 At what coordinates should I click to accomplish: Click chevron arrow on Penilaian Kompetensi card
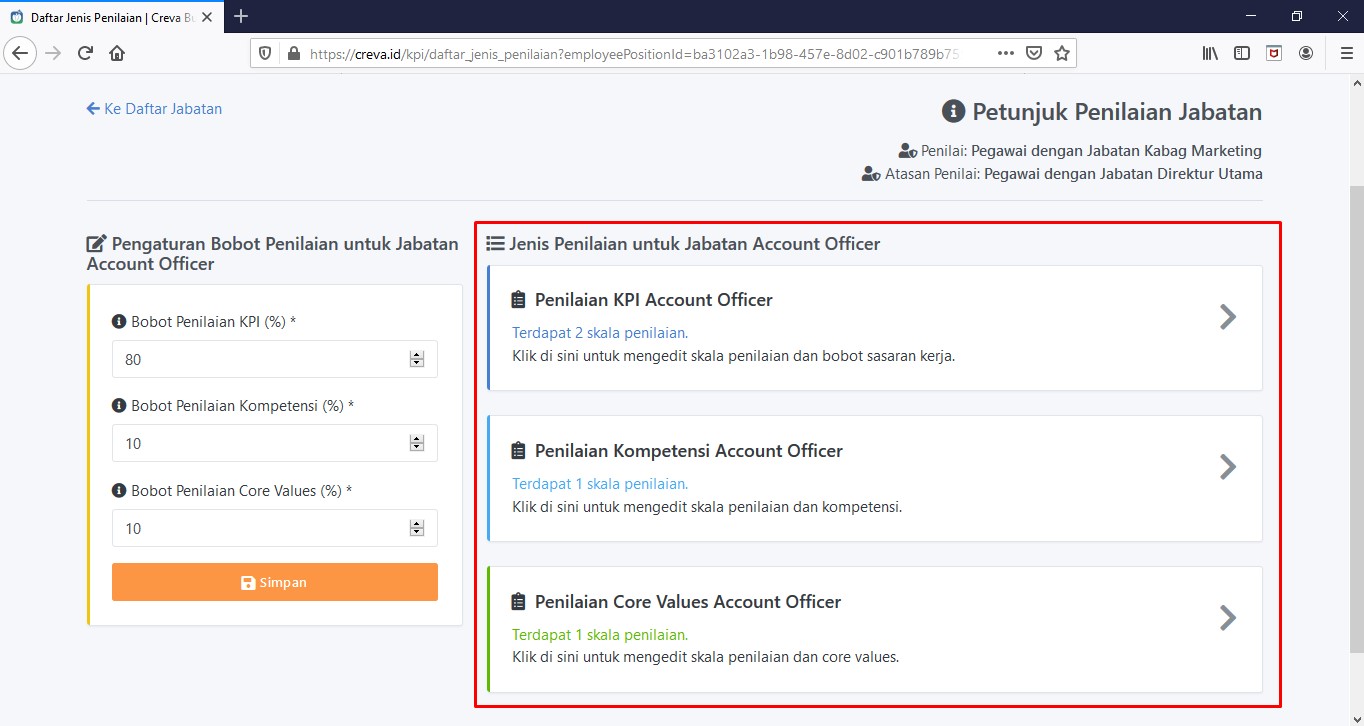coord(1229,467)
